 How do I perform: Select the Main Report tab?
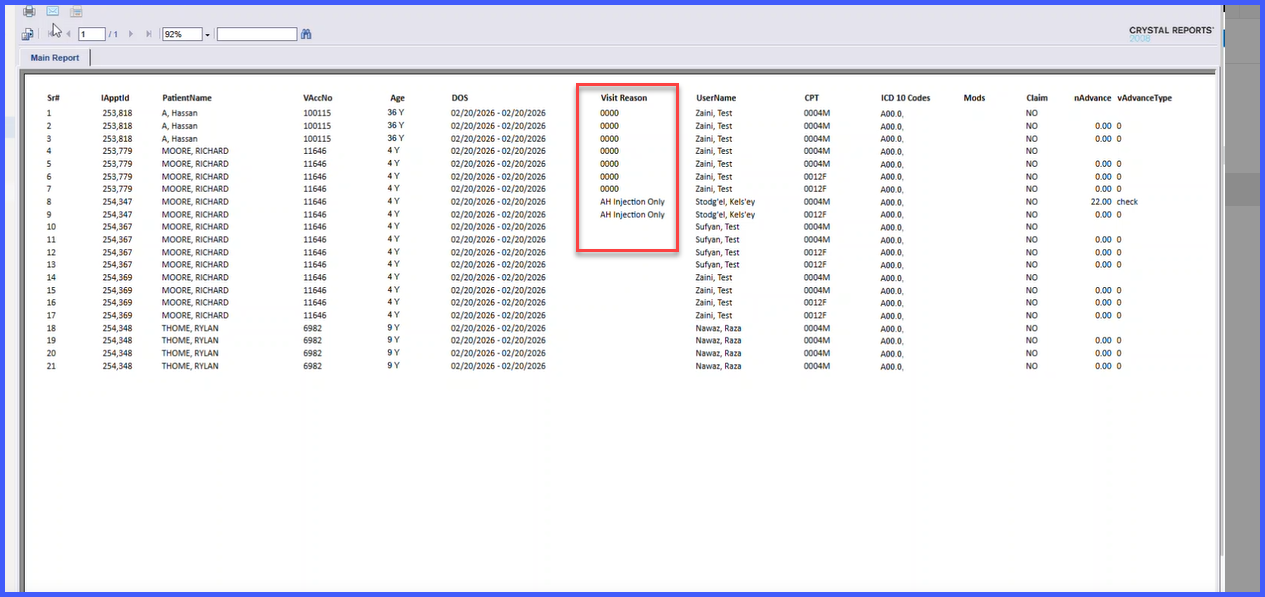click(x=55, y=58)
